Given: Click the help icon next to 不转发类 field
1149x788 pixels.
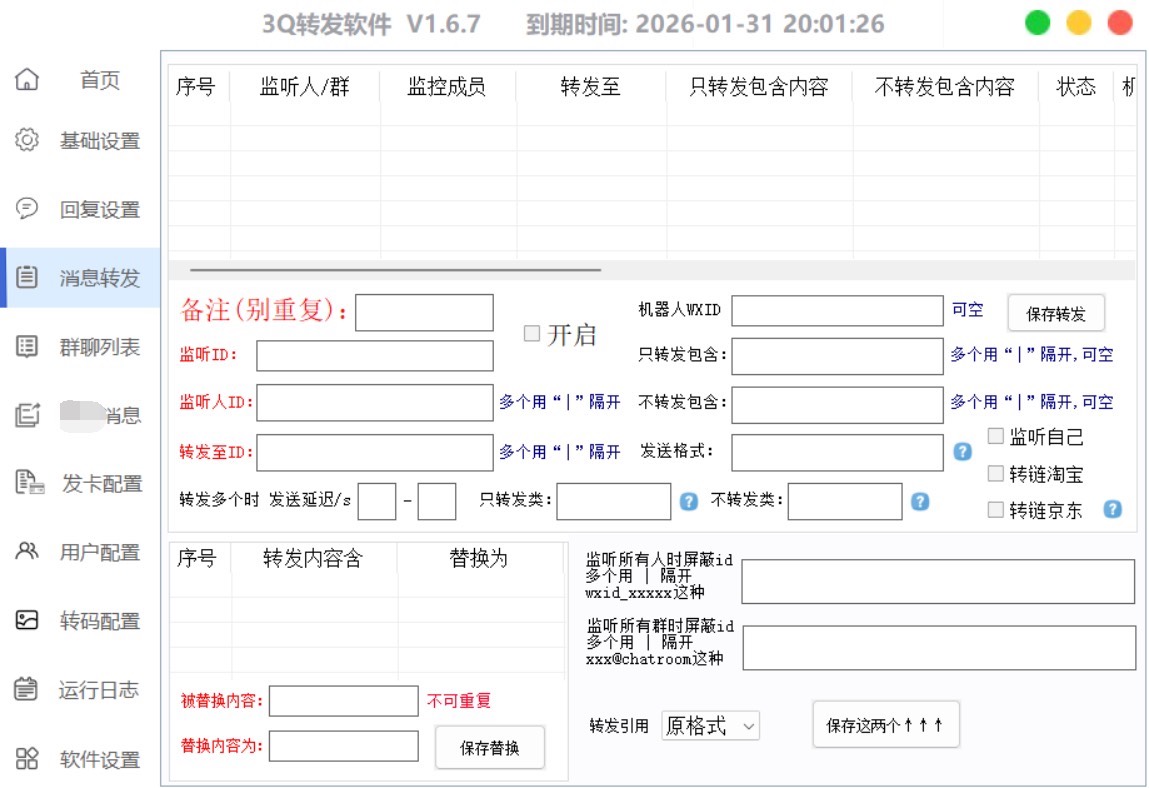Looking at the screenshot, I should 920,501.
